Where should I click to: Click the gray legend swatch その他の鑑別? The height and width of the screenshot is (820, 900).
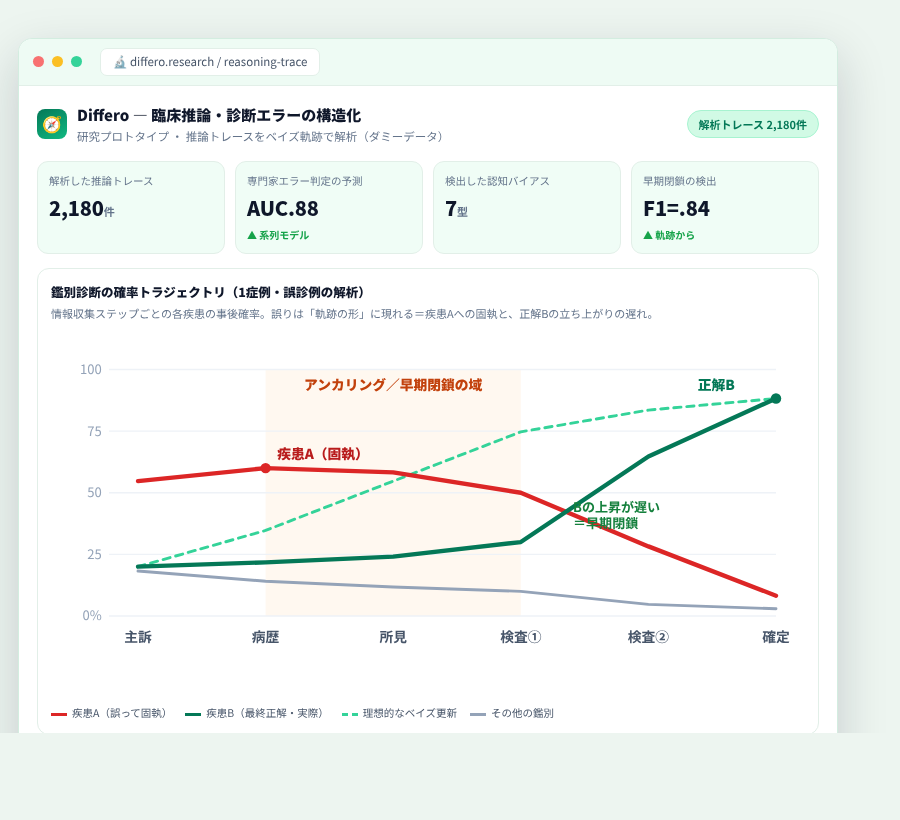click(478, 714)
